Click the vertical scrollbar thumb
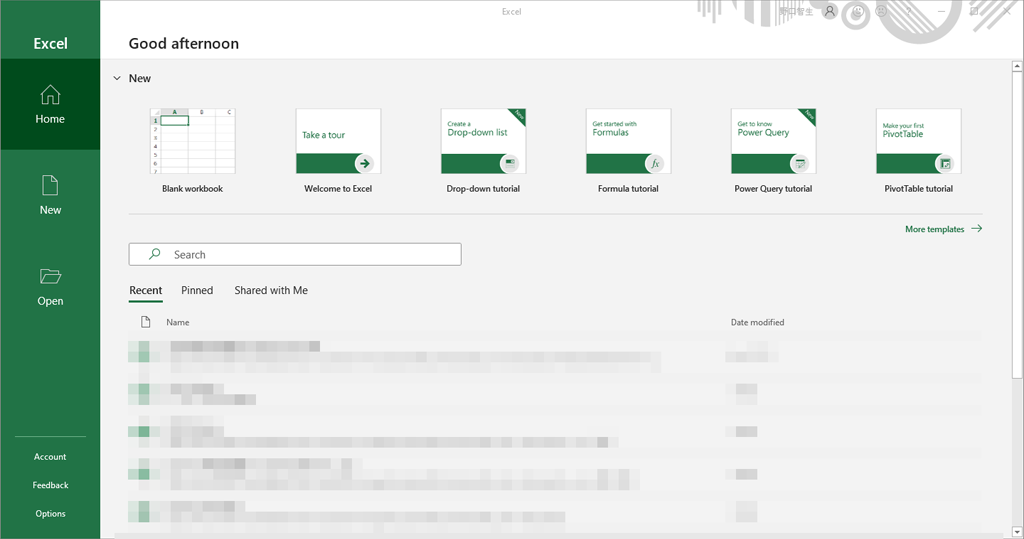 [1017, 225]
